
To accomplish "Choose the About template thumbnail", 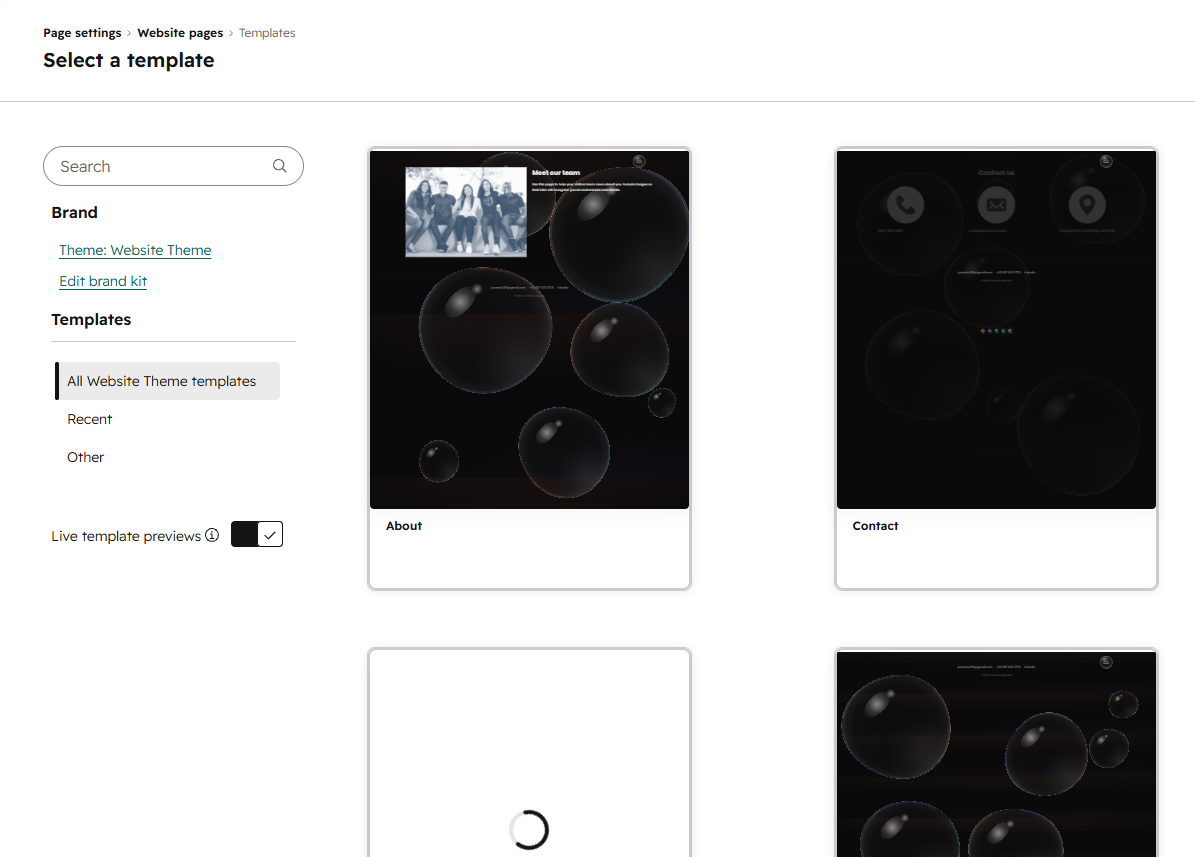I will click(x=530, y=329).
